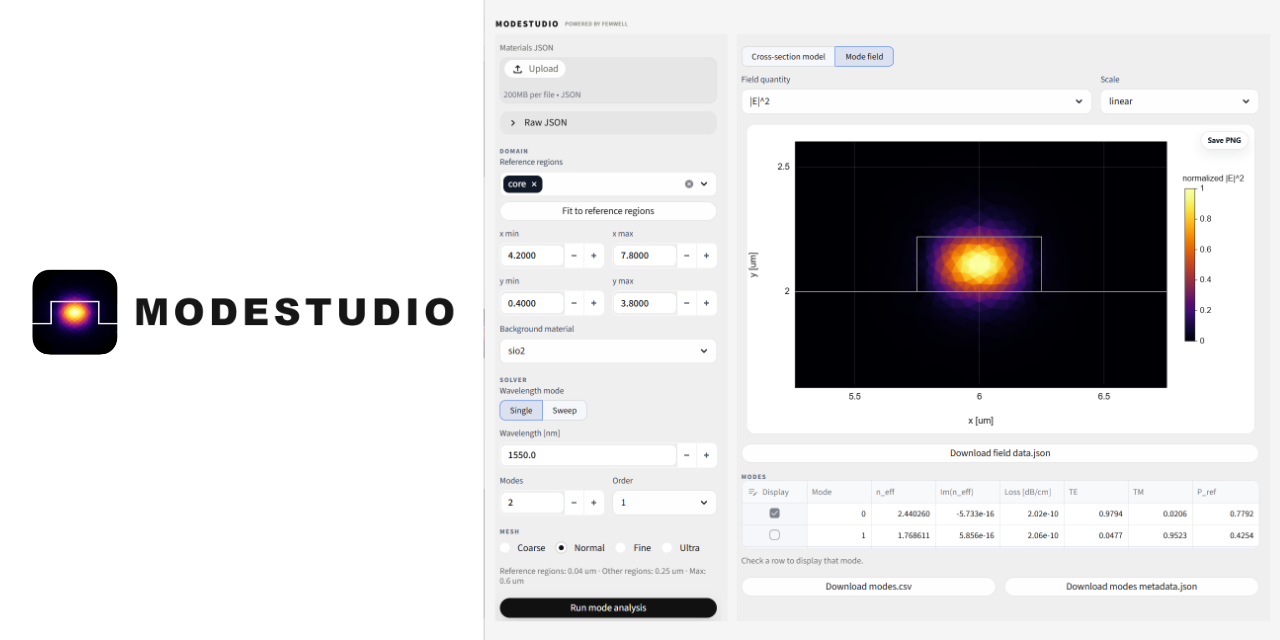
Task: Increase x min value with plus
Action: 594,256
